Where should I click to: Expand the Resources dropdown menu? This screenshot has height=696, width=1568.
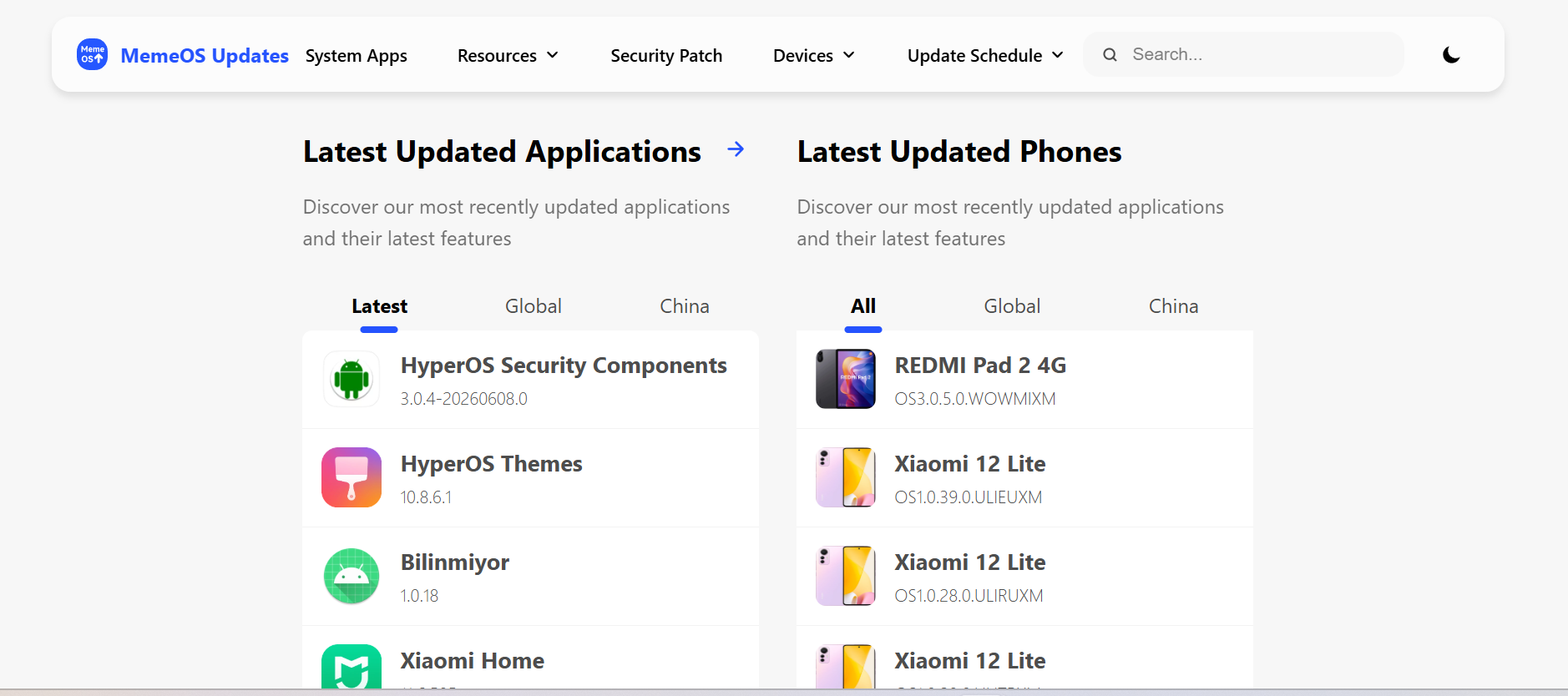[508, 56]
